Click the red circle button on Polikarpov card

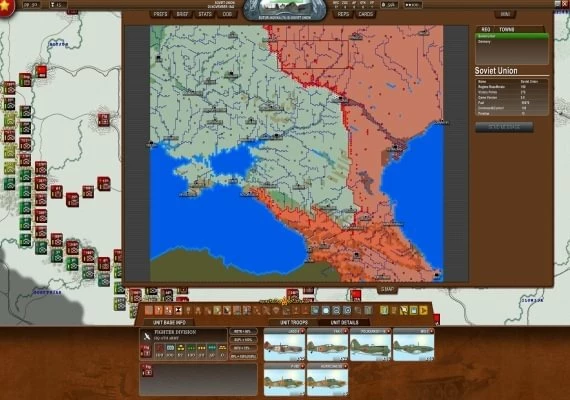tap(389, 331)
